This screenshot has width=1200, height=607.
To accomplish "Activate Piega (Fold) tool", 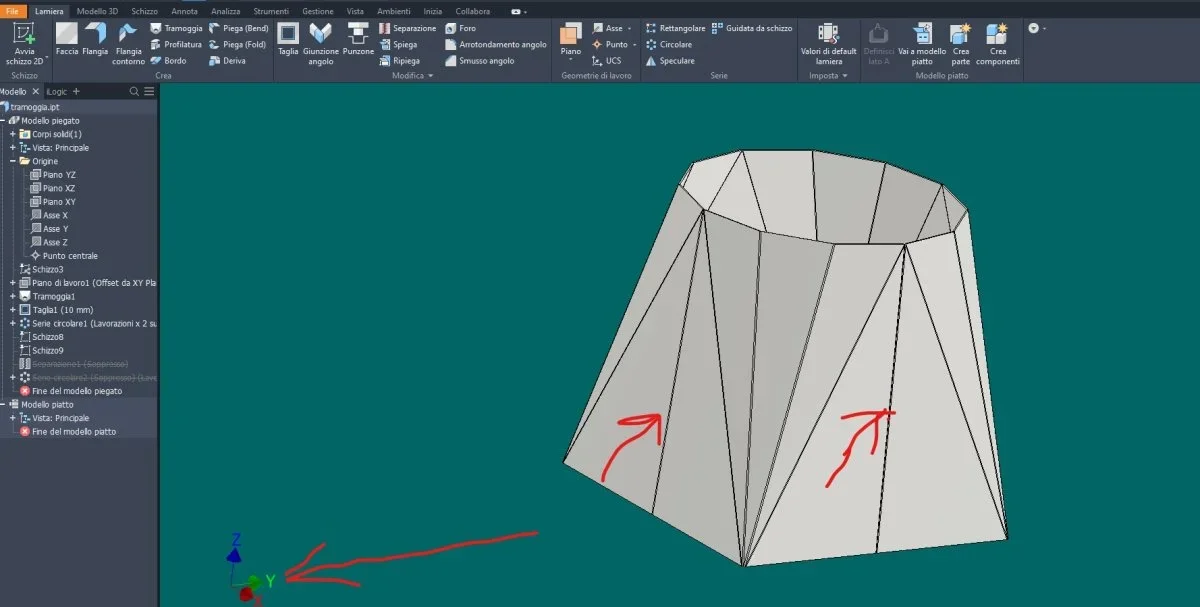I will click(x=237, y=45).
